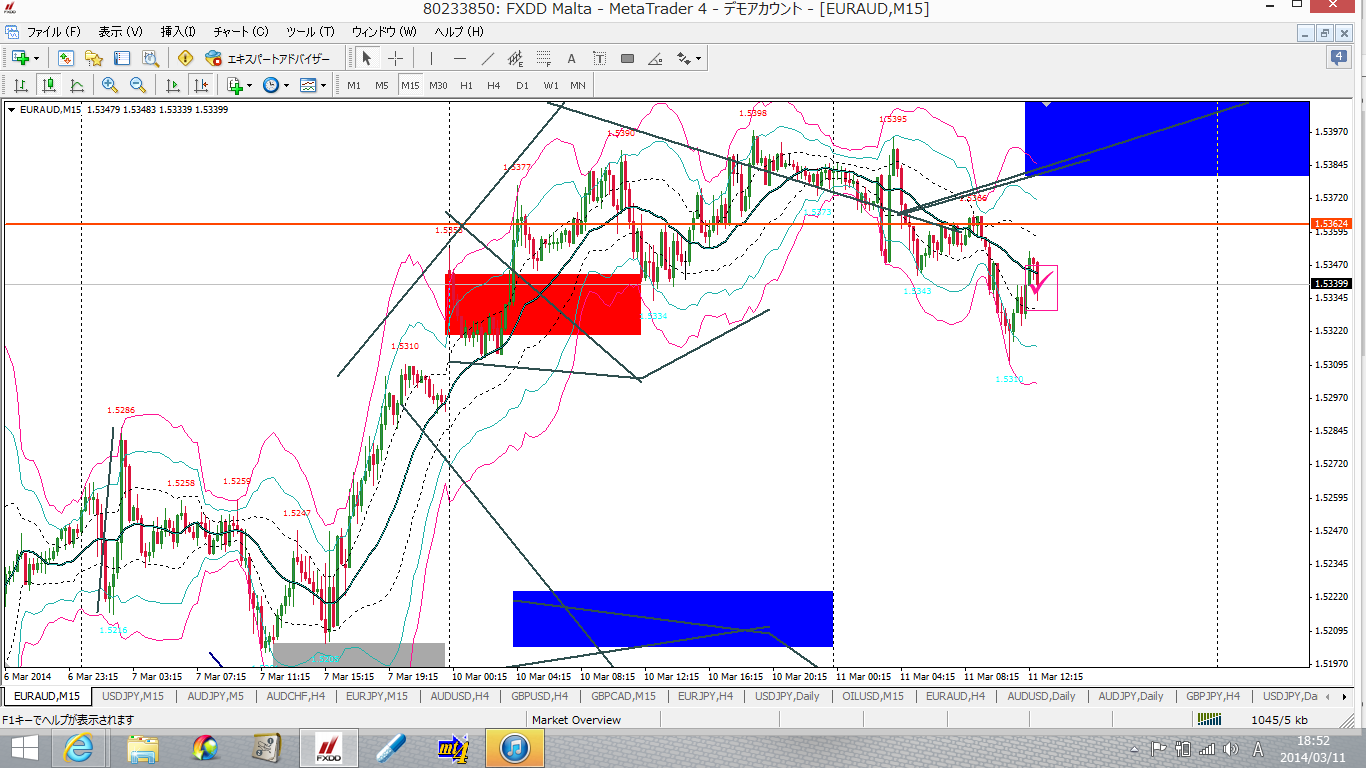Switch to the USDJPY,M15 chart tab
This screenshot has width=1366, height=768.
pos(133,696)
